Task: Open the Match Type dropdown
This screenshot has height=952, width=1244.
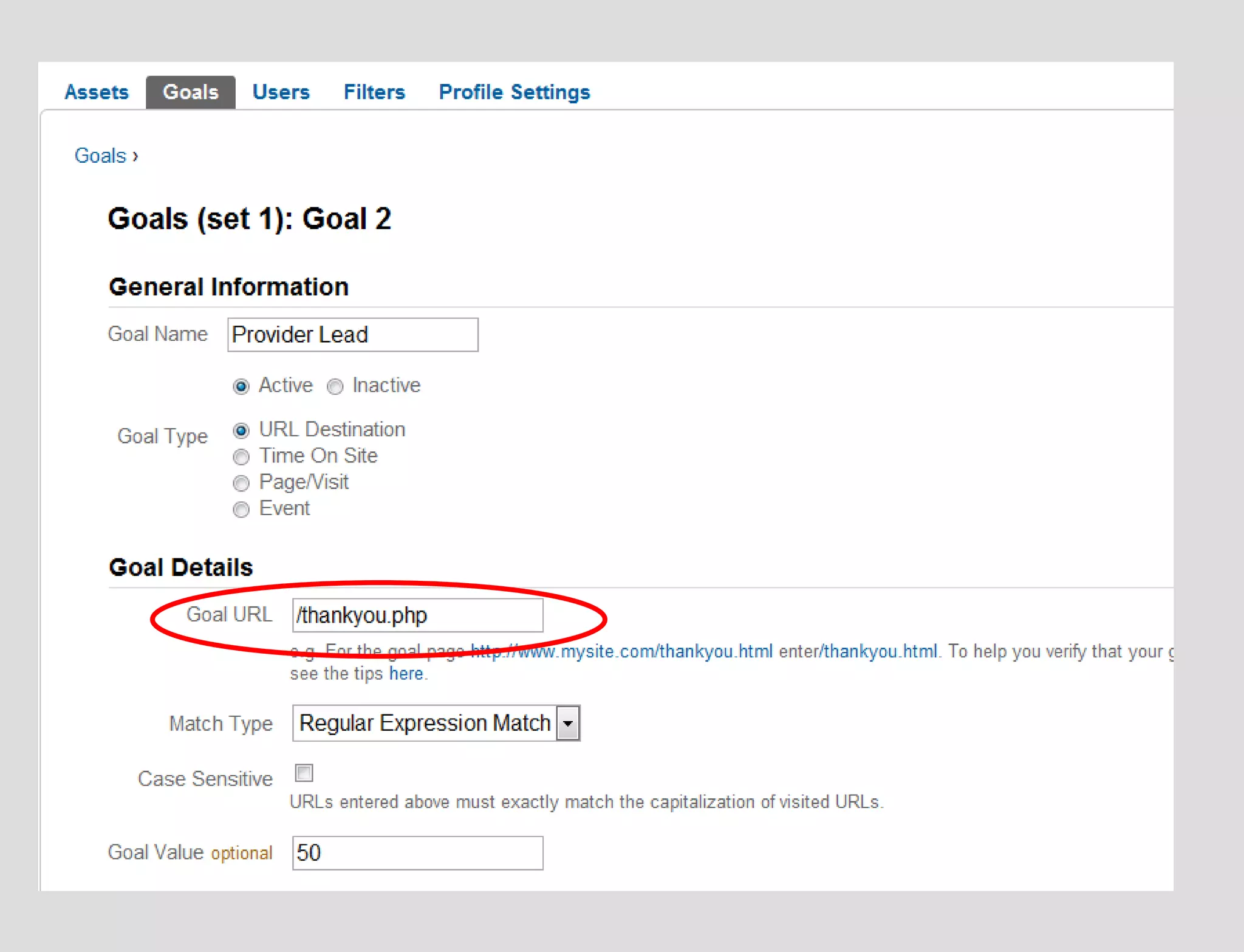Action: tap(425, 723)
